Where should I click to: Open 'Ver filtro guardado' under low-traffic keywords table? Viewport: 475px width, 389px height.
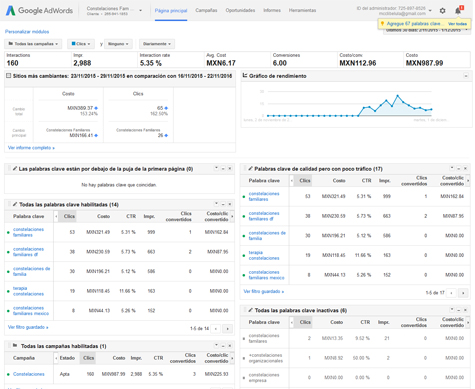pyautogui.click(x=264, y=291)
